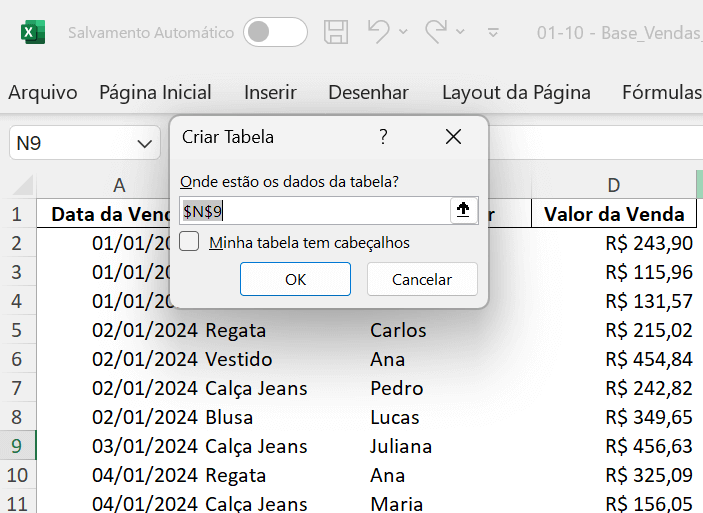Click the table data range input field
Image resolution: width=703 pixels, height=513 pixels.
tap(314, 210)
